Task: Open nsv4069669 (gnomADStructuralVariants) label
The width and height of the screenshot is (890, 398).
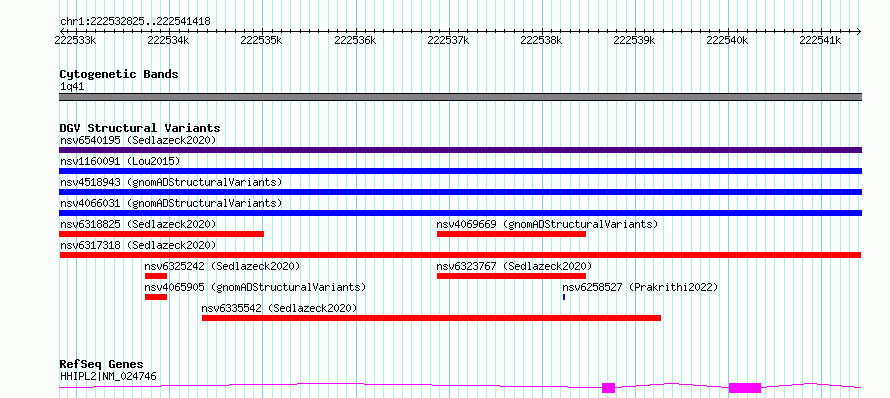Action: [547, 224]
